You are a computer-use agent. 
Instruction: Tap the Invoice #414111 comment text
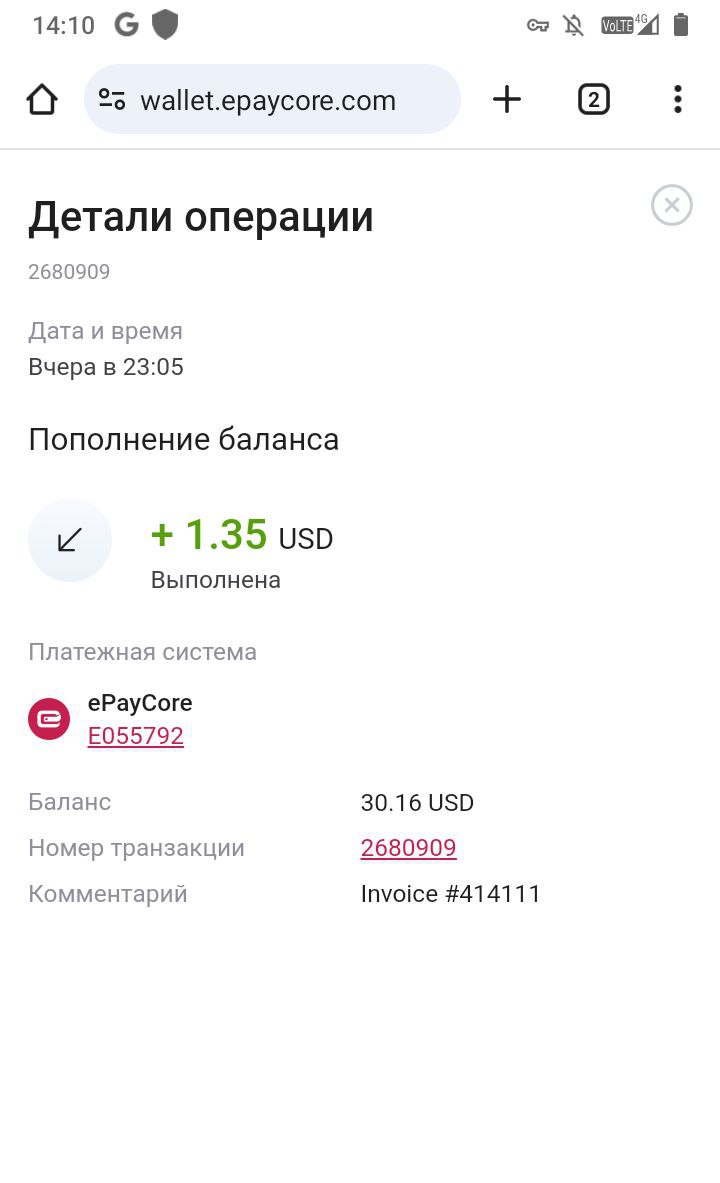click(451, 894)
